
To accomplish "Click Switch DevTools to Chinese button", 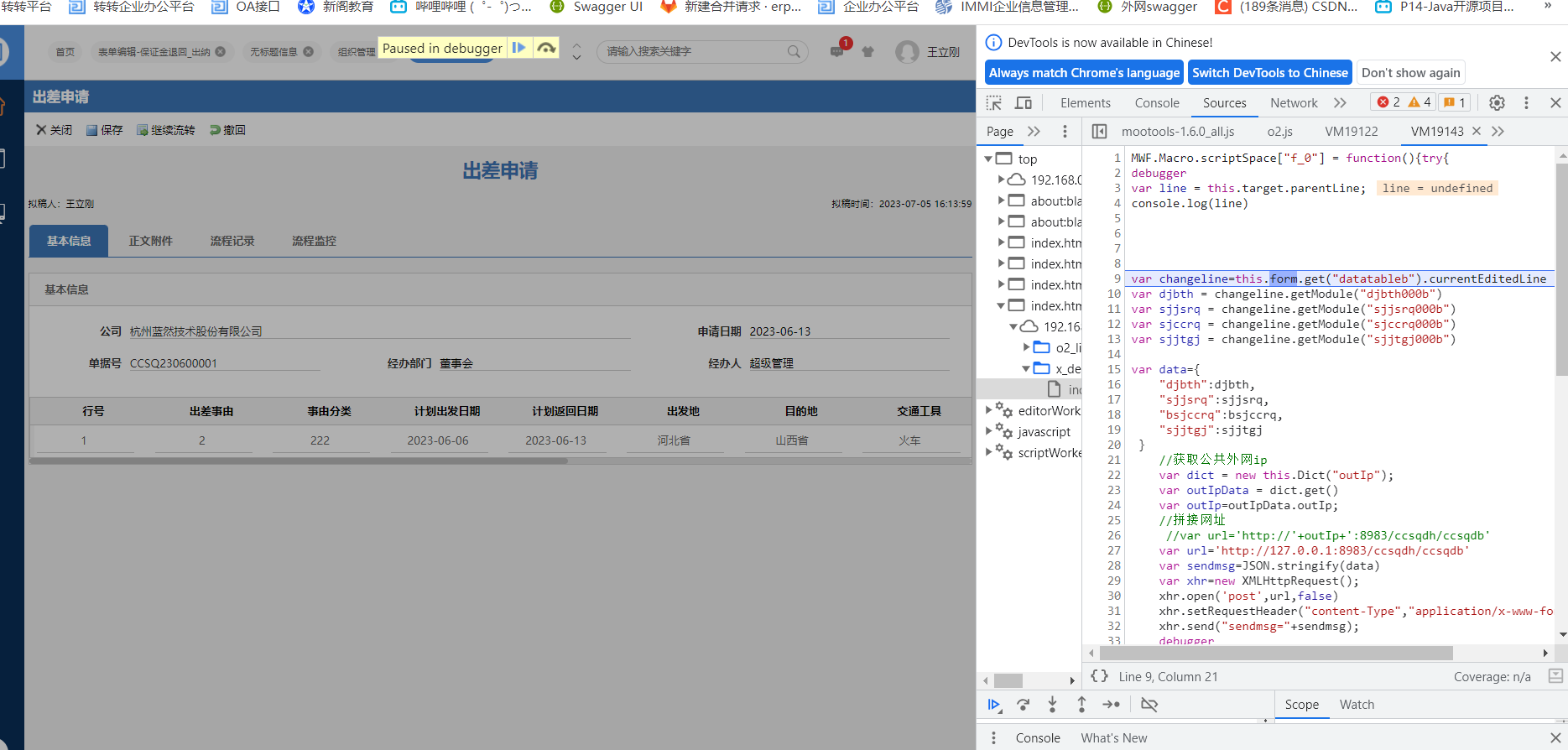I will point(1269,73).
